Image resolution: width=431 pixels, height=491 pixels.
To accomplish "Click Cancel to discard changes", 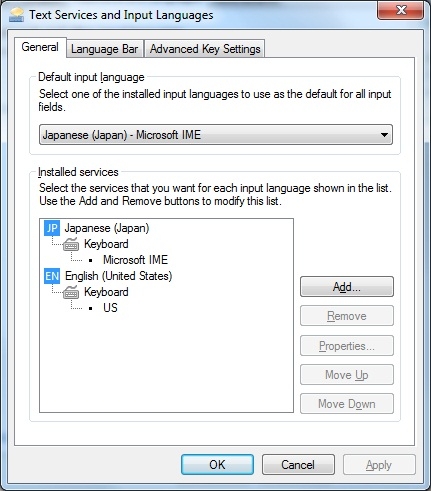I will [298, 465].
